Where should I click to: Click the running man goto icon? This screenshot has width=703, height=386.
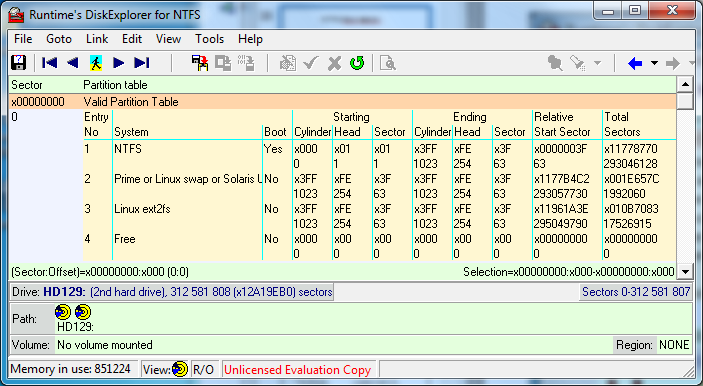point(95,63)
